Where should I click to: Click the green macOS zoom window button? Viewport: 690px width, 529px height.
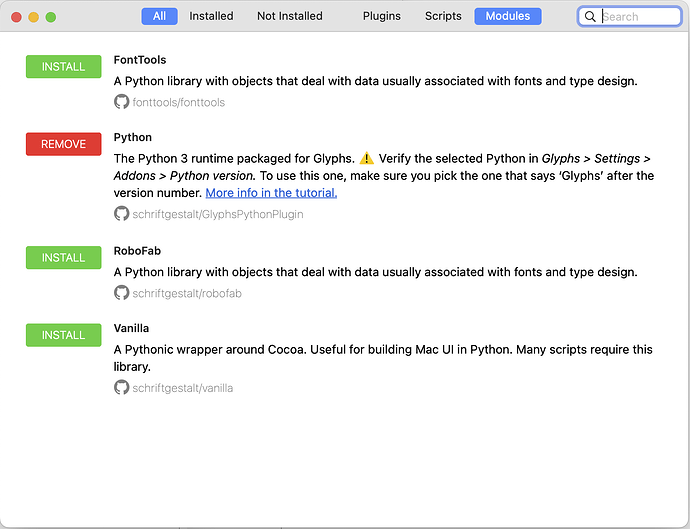click(x=51, y=17)
